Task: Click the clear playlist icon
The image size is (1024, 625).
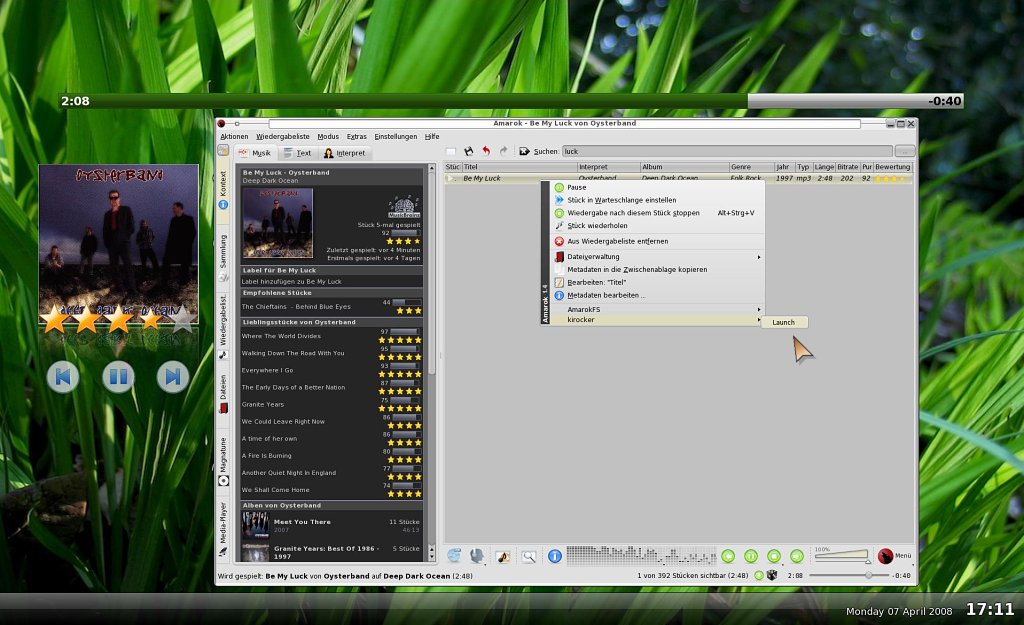Action: pyautogui.click(x=451, y=152)
